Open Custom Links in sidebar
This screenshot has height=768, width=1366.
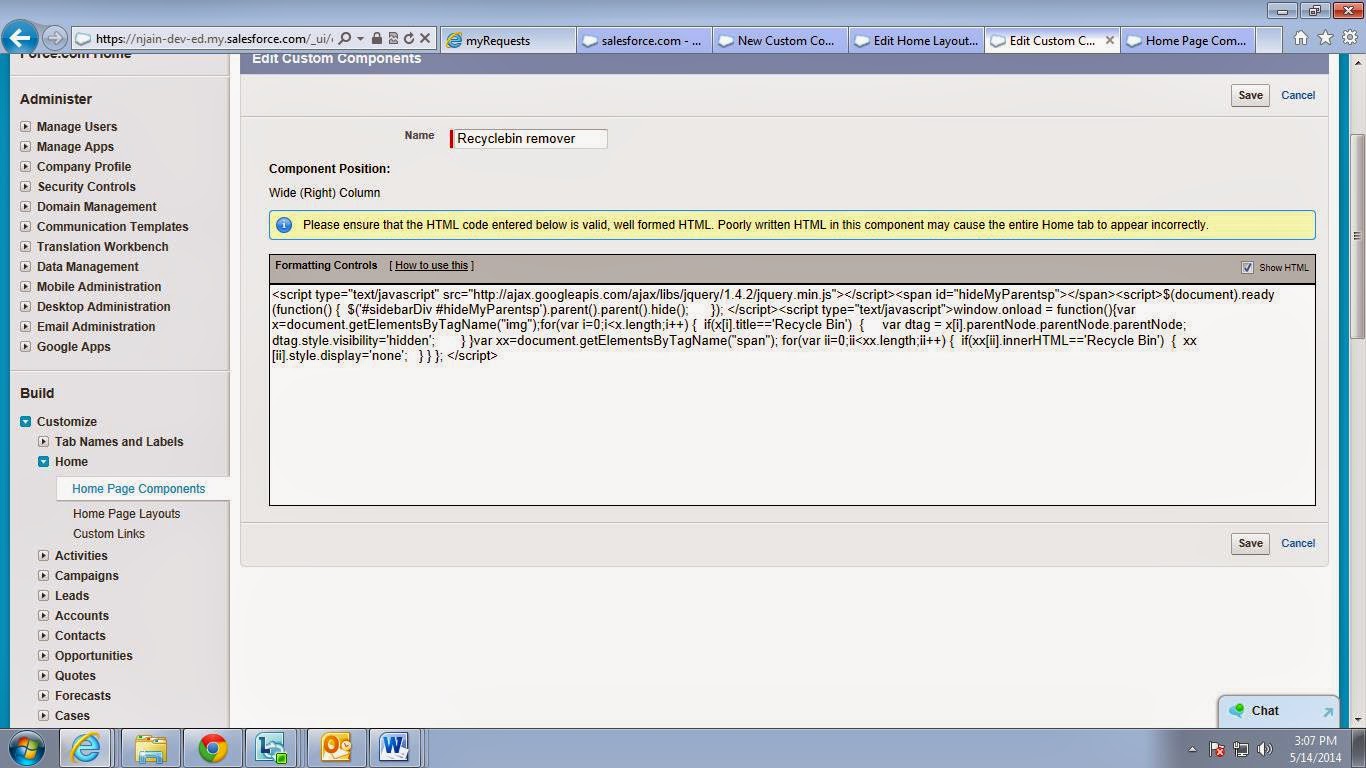pyautogui.click(x=109, y=534)
